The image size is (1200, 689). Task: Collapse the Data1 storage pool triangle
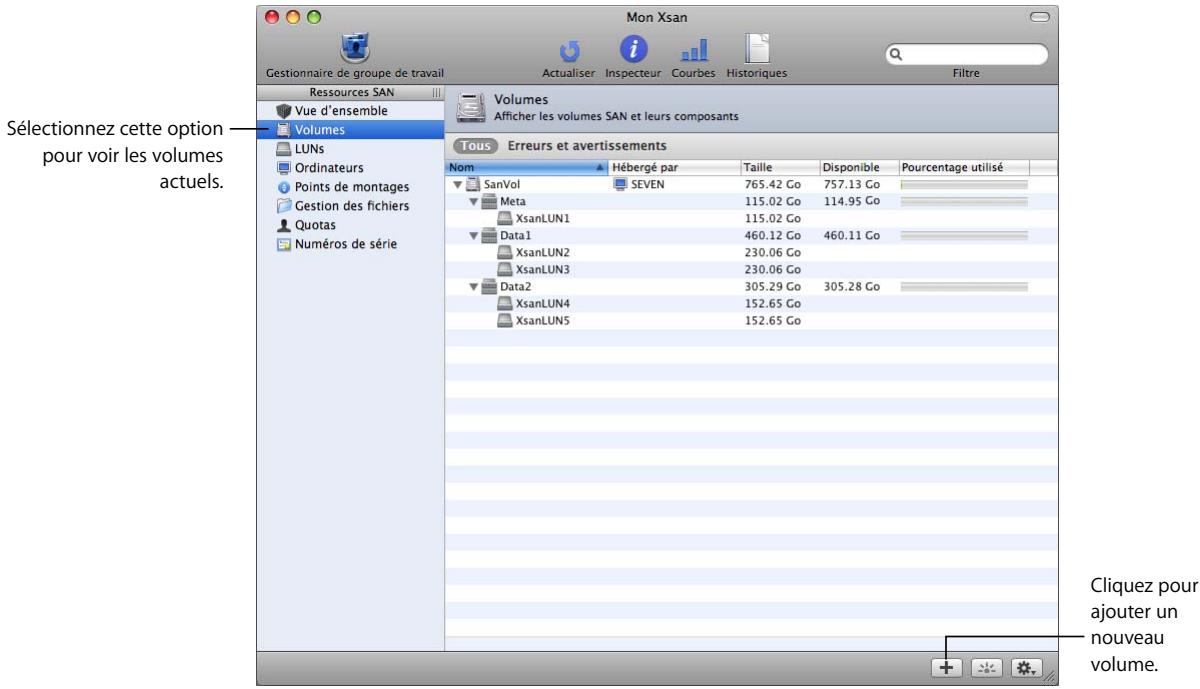coord(474,236)
